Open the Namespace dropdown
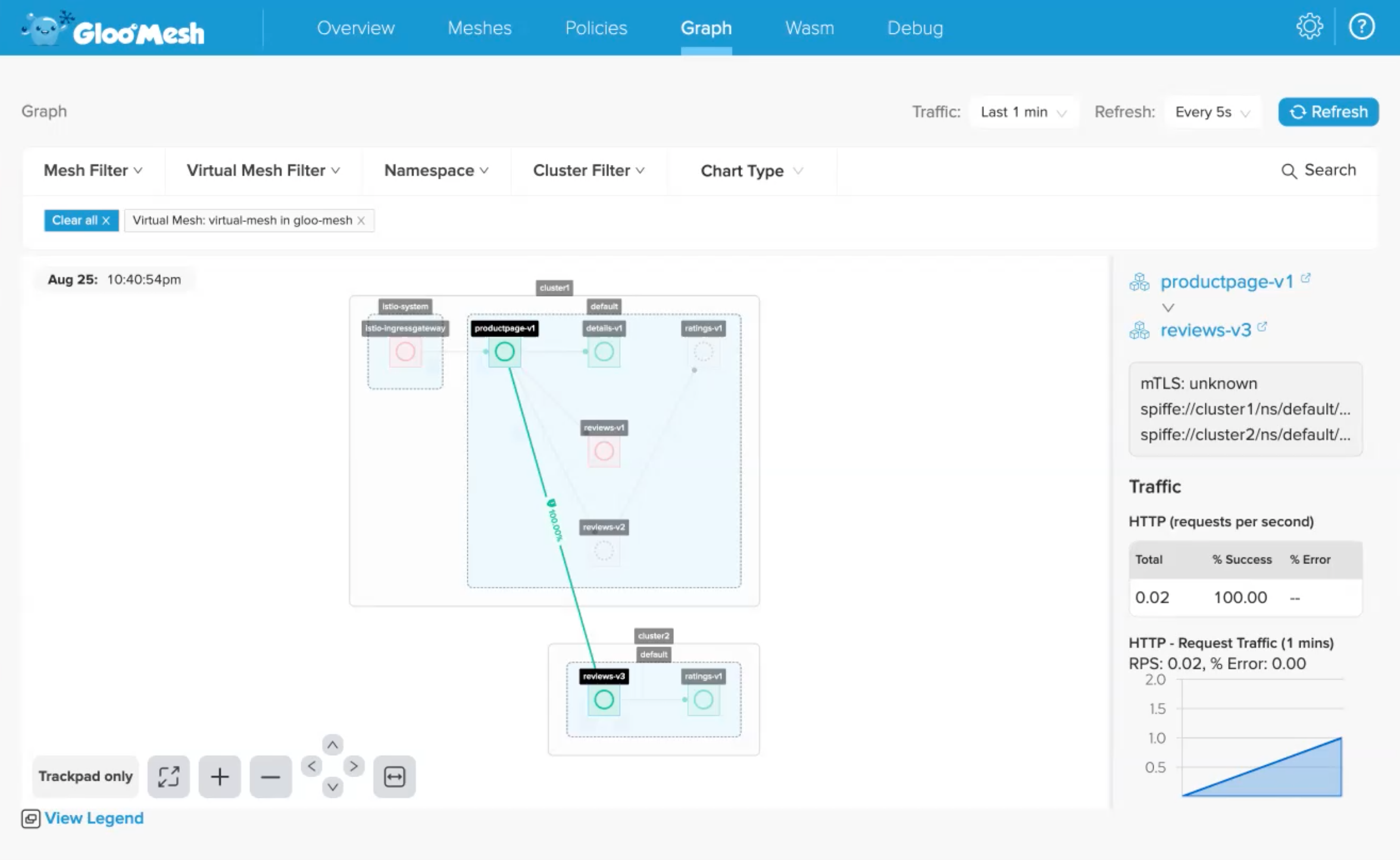The height and width of the screenshot is (860, 1400). coord(436,170)
